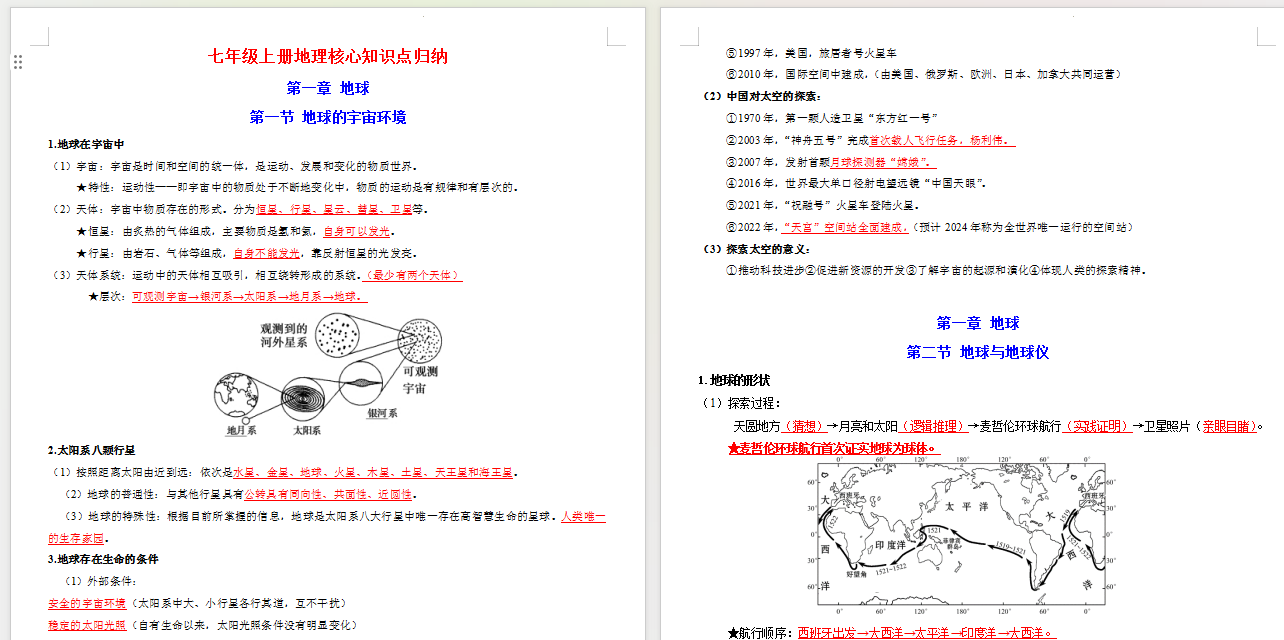Click the red phrase "自身不能发光"
The image size is (1284, 640).
pyautogui.click(x=265, y=253)
